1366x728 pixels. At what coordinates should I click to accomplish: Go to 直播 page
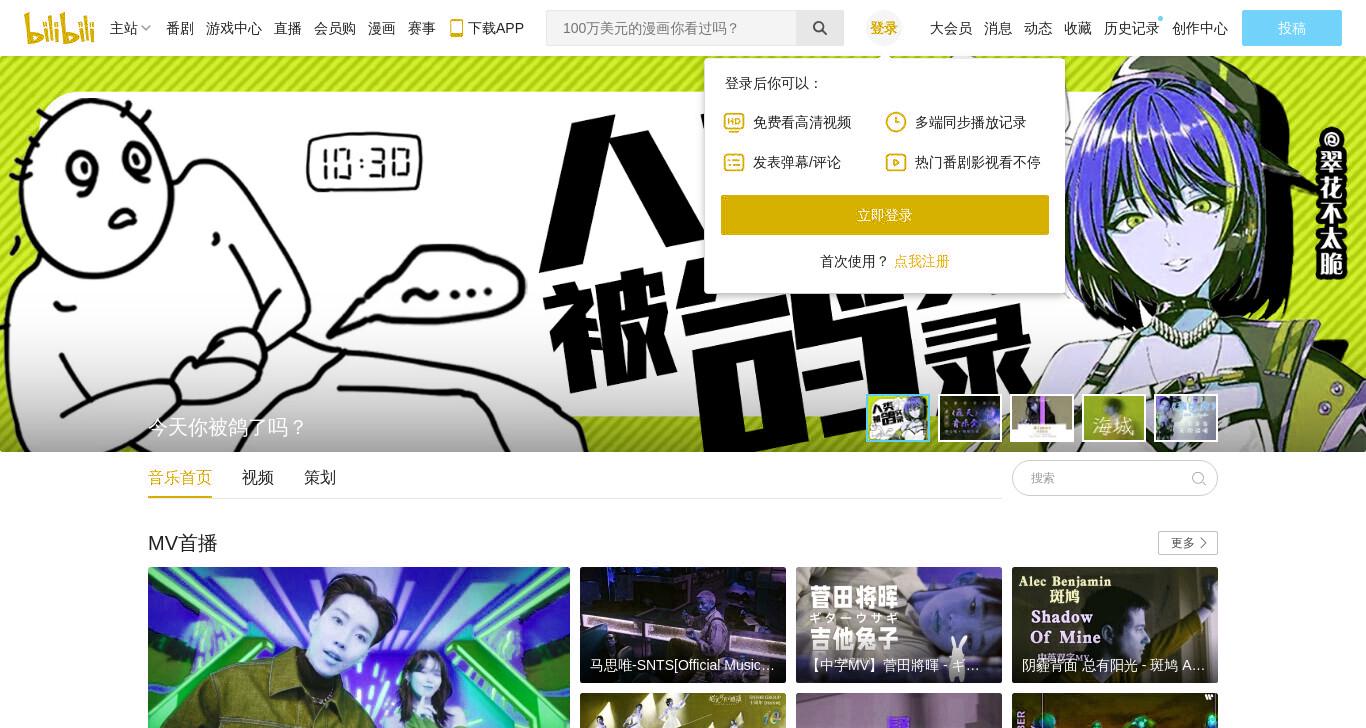point(288,28)
